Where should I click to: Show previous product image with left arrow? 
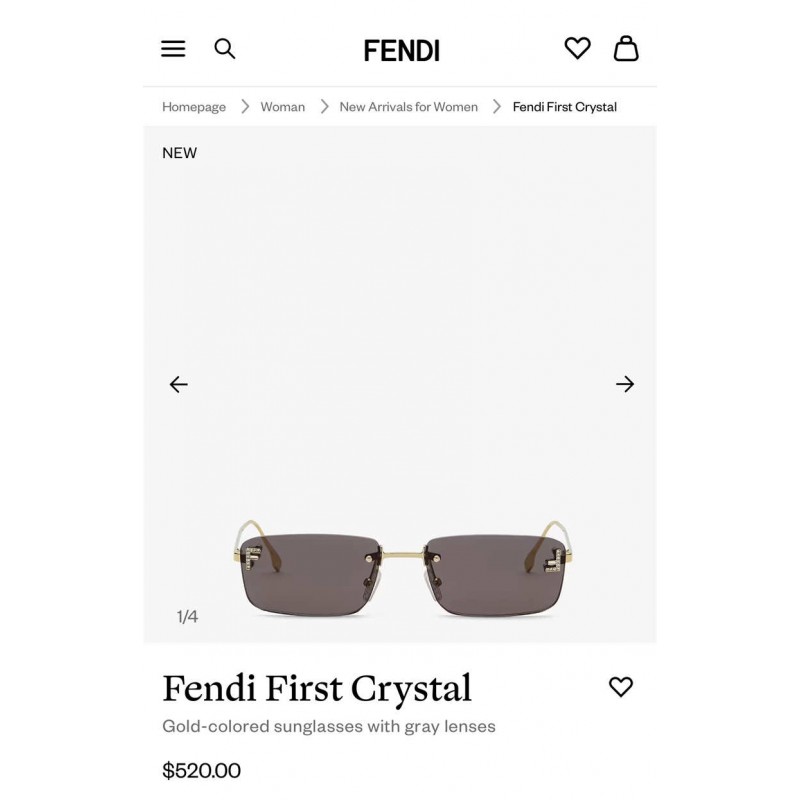pos(179,384)
